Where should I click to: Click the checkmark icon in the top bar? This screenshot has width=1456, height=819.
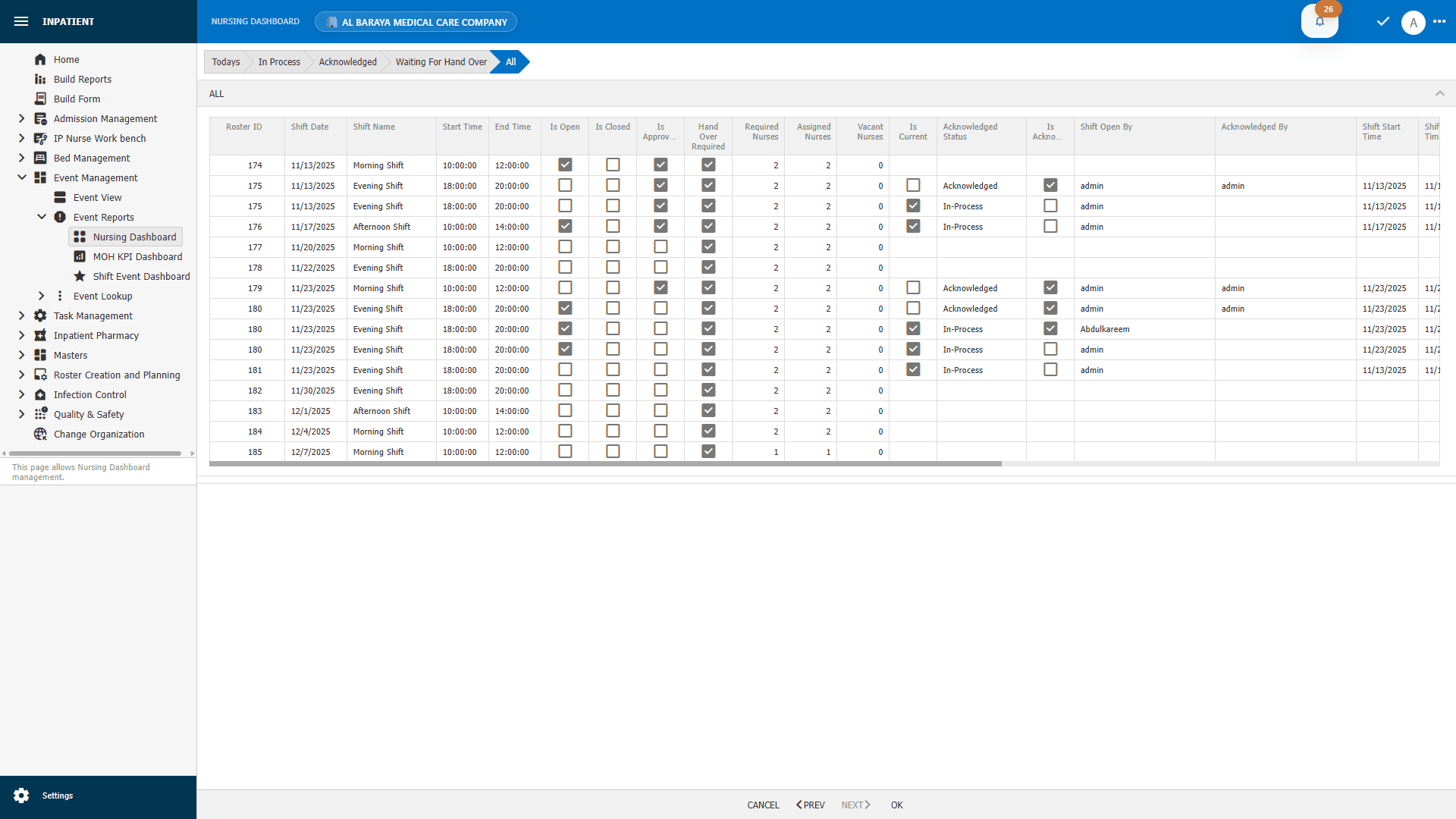coord(1382,21)
